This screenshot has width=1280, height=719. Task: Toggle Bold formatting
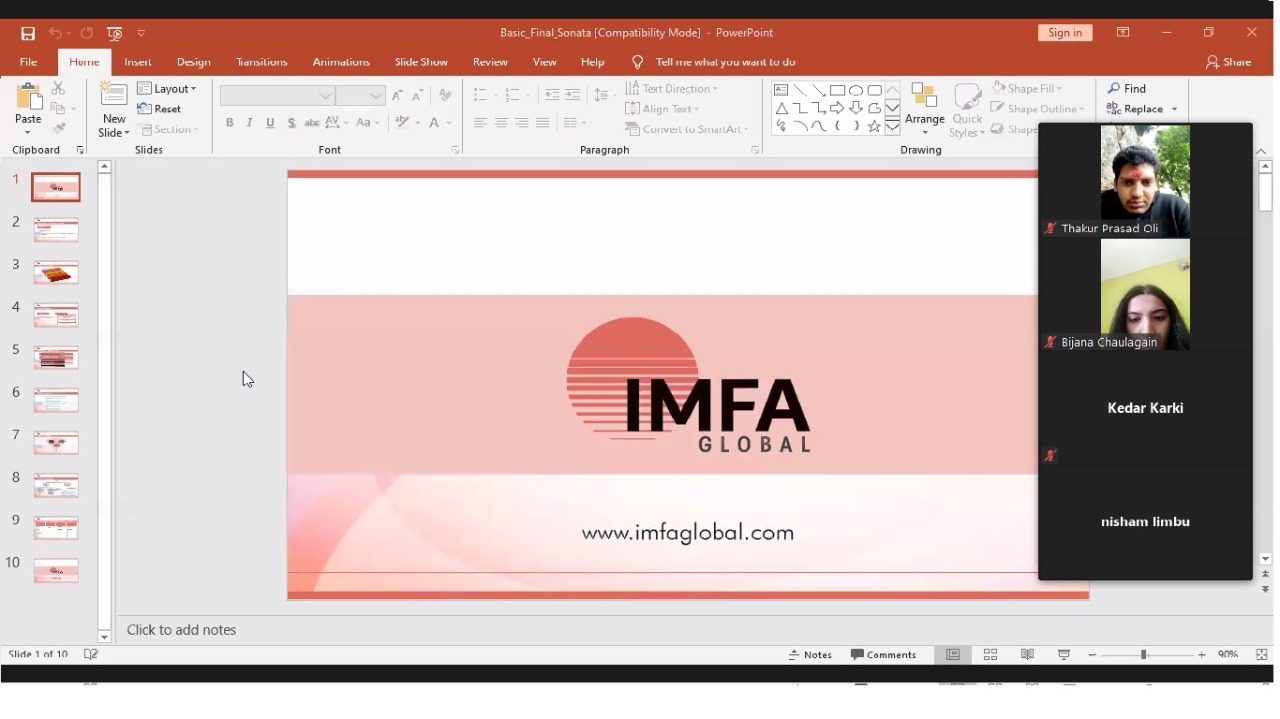click(x=230, y=123)
